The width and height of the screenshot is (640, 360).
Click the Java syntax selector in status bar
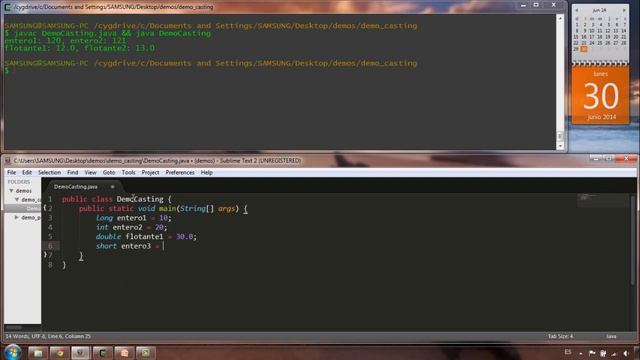(611, 336)
